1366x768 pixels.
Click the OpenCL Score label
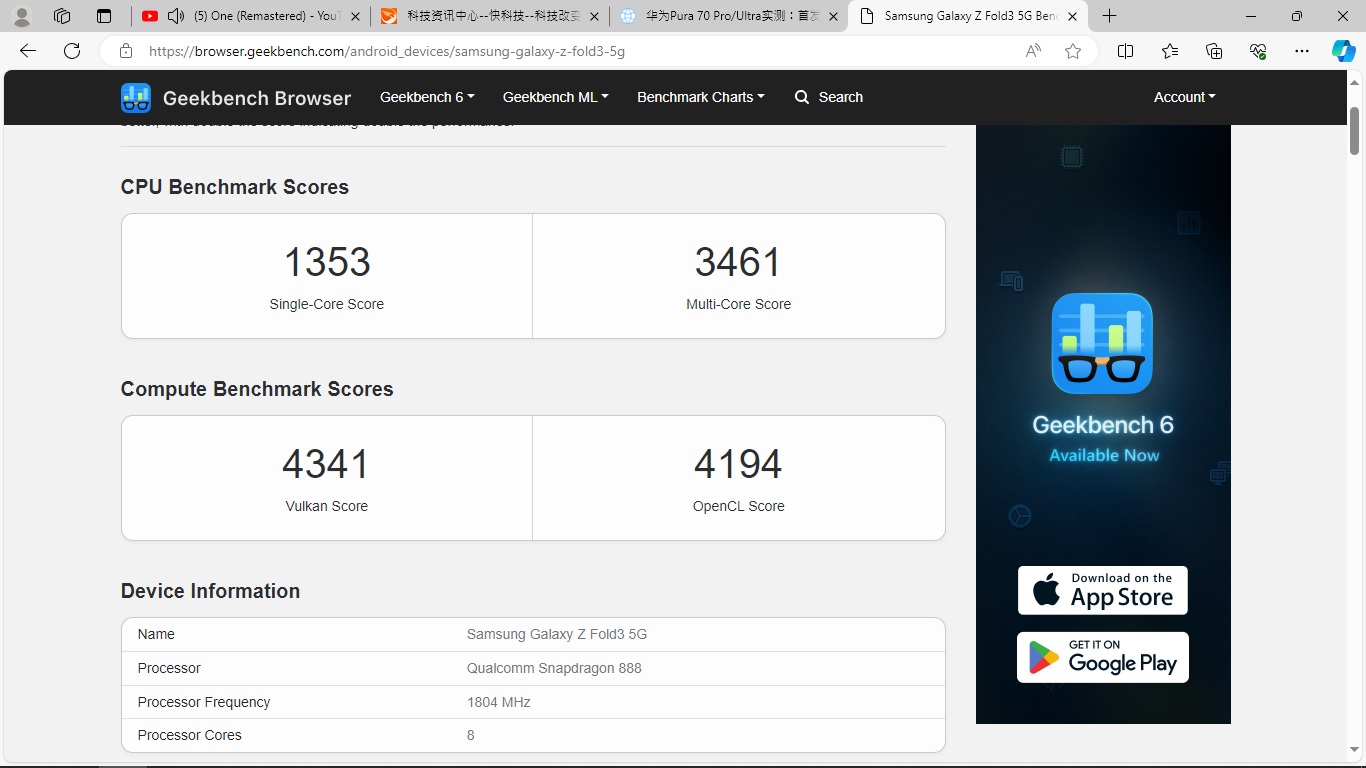tap(738, 506)
